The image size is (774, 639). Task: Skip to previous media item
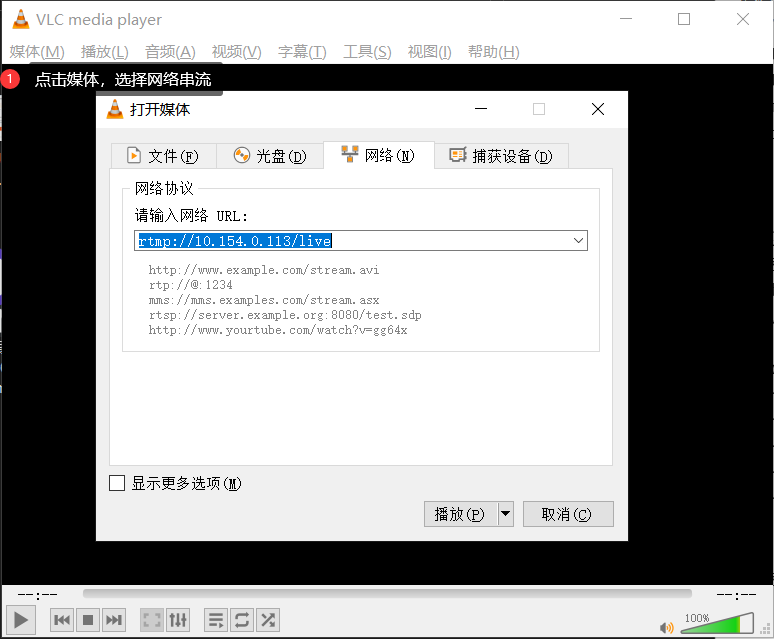(62, 620)
